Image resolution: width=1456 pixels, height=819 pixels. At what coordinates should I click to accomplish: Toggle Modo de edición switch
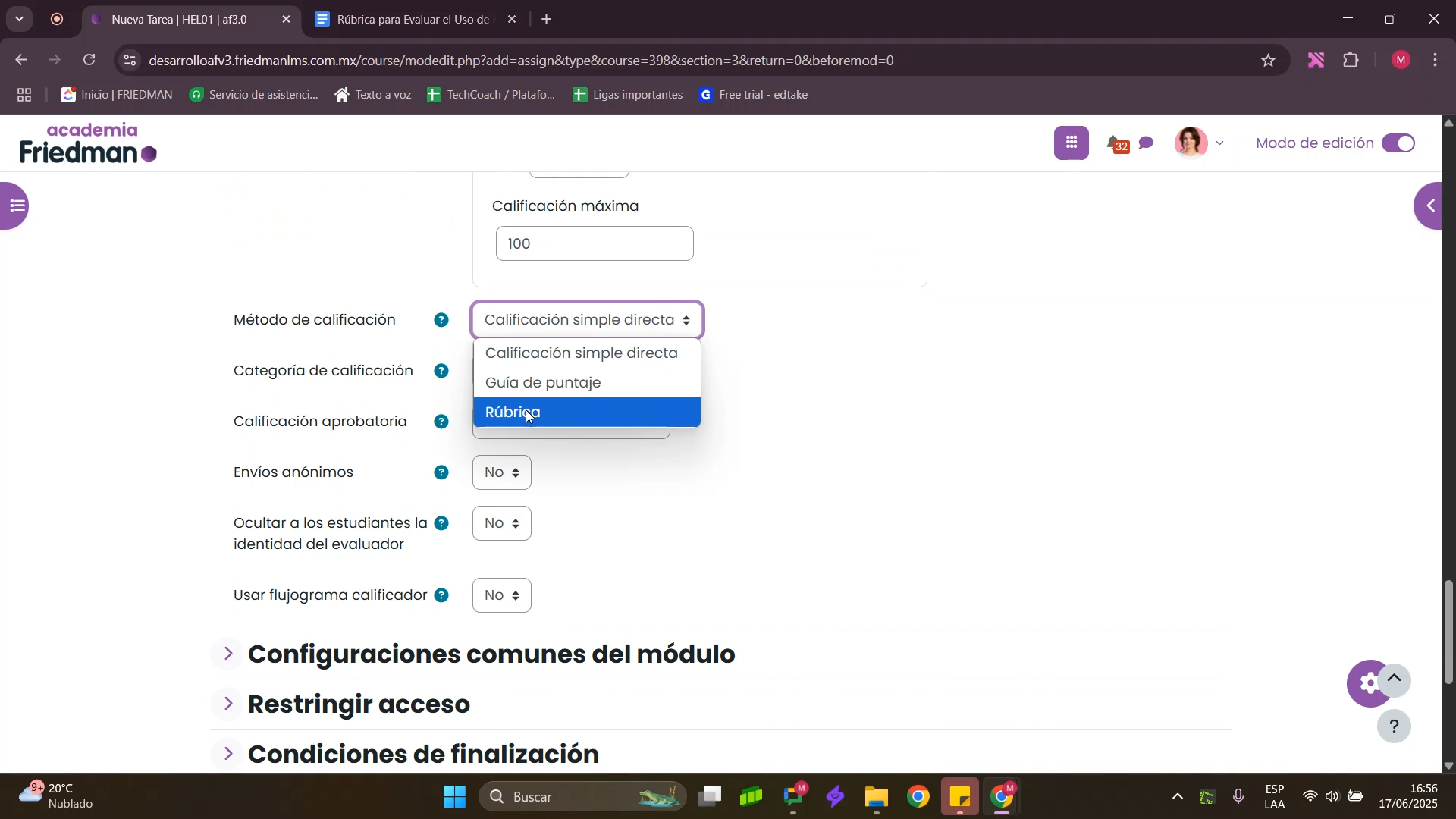(x=1398, y=143)
